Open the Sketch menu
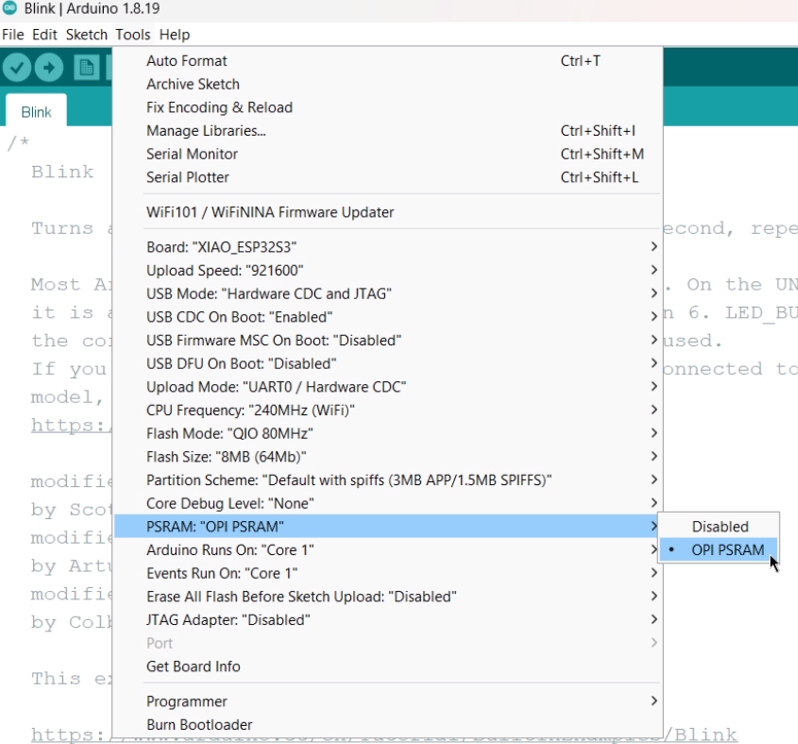Screen dimensions: 798x744 (x=87, y=34)
